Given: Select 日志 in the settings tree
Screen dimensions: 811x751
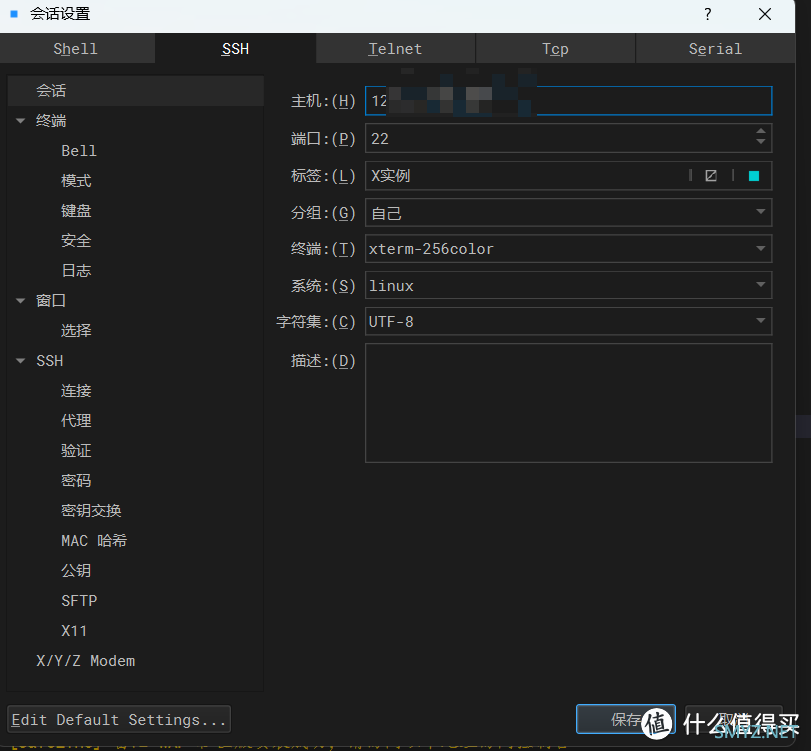Looking at the screenshot, I should coord(76,271).
